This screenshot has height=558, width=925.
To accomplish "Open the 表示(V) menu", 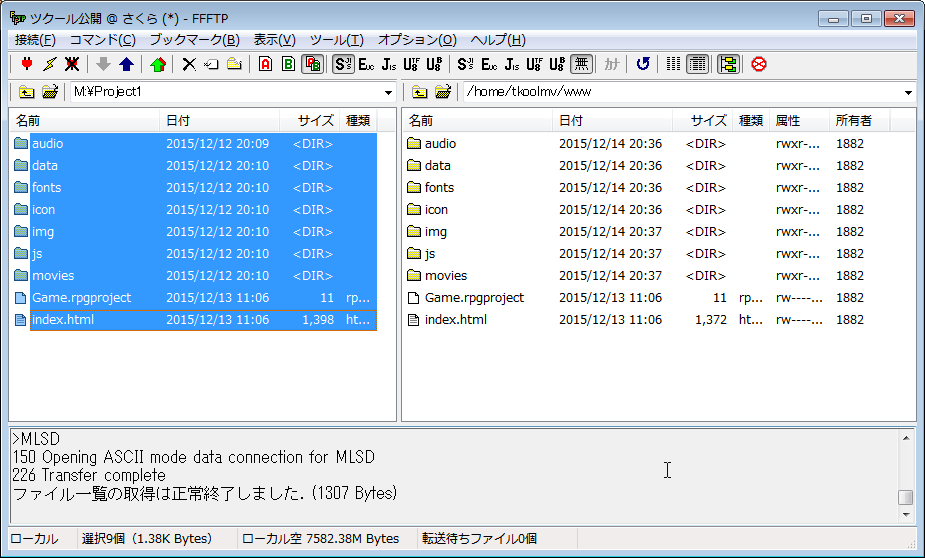I will (274, 40).
